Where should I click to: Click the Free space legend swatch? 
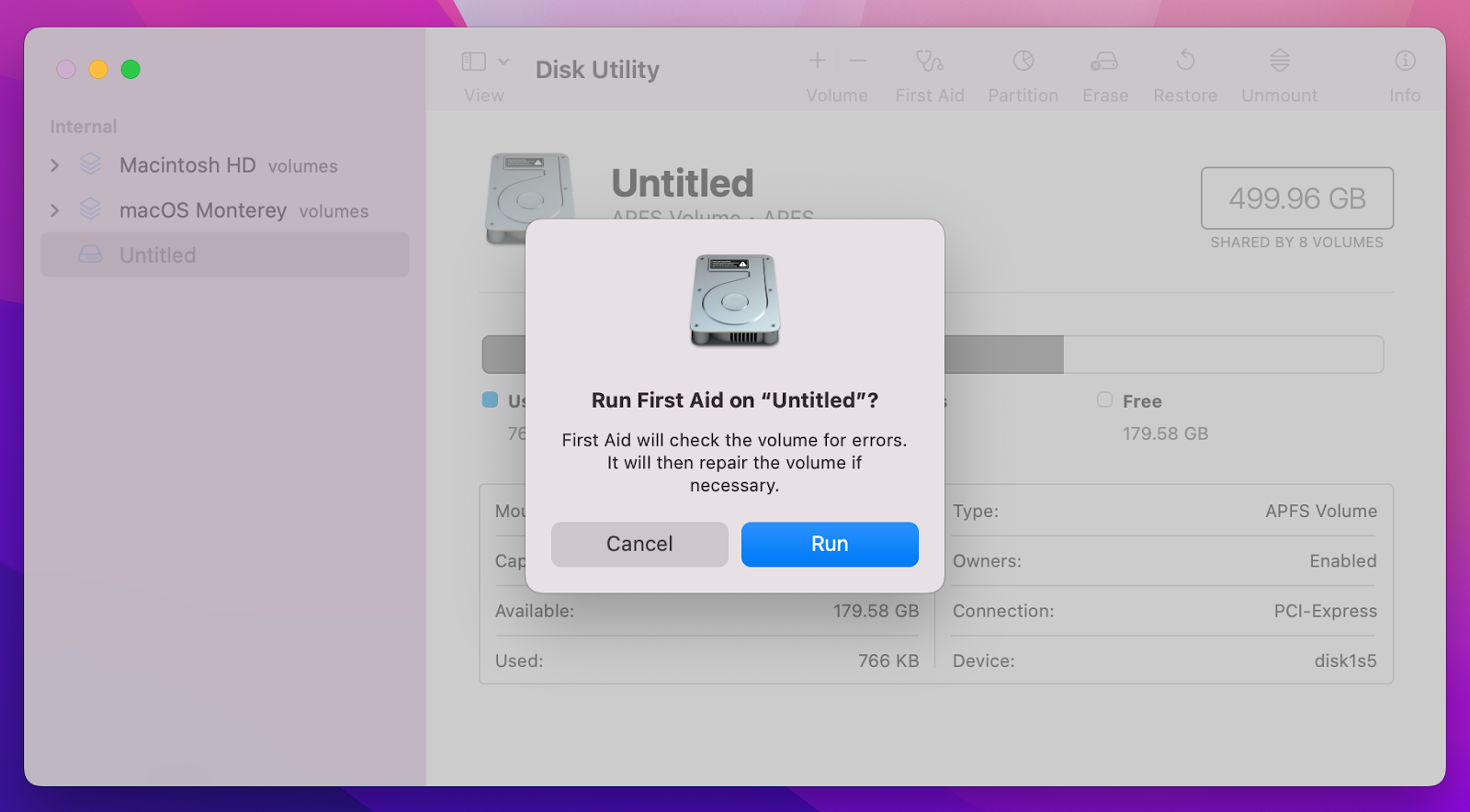click(x=1104, y=400)
